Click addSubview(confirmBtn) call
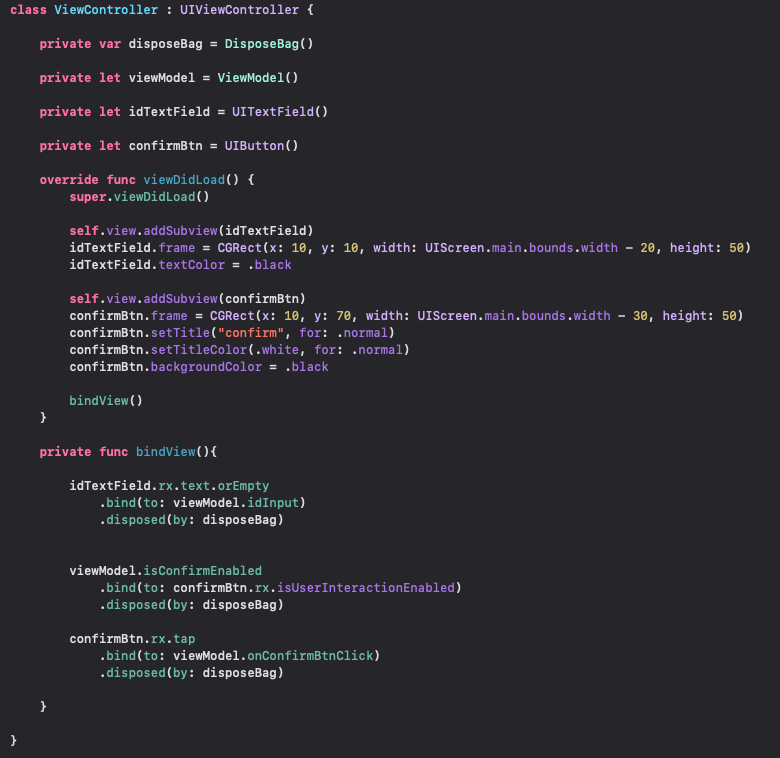 click(224, 299)
